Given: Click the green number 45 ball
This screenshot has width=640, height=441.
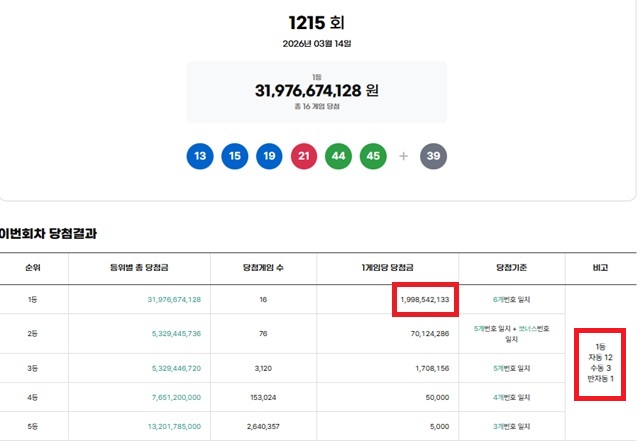Looking at the screenshot, I should coord(374,156).
